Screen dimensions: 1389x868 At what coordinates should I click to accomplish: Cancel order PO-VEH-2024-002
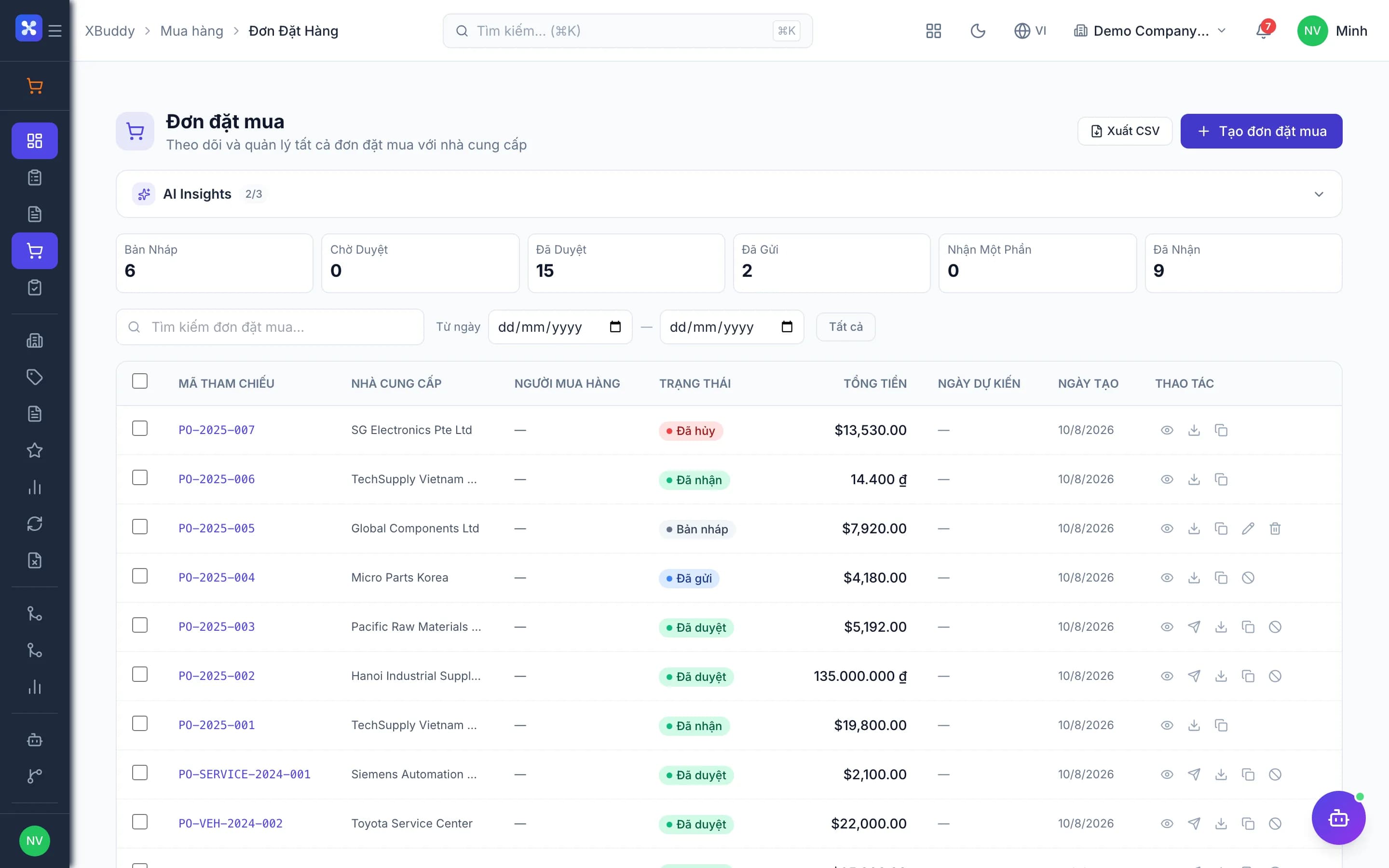tap(1275, 824)
